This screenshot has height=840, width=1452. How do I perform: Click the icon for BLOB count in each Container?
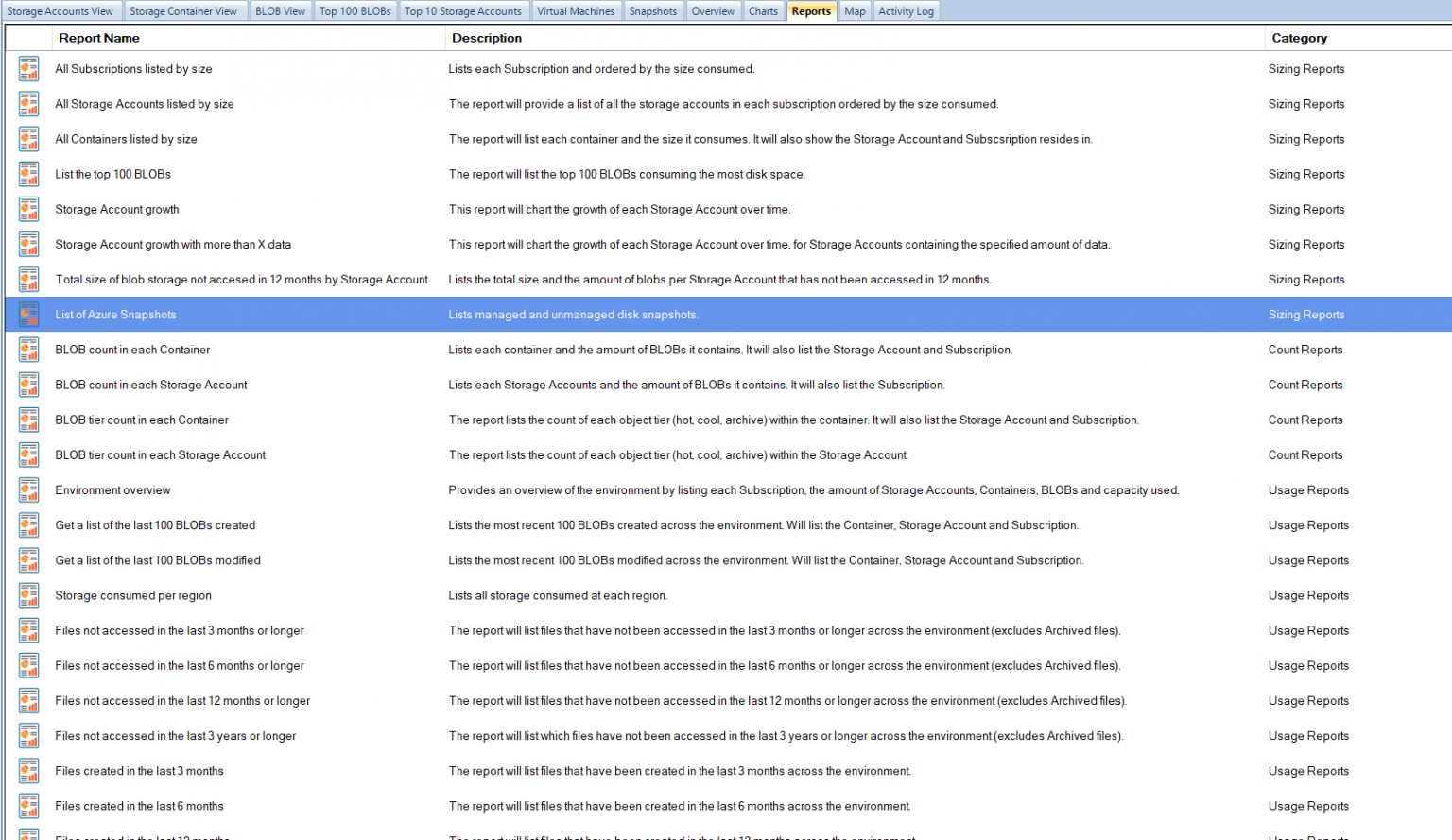29,350
